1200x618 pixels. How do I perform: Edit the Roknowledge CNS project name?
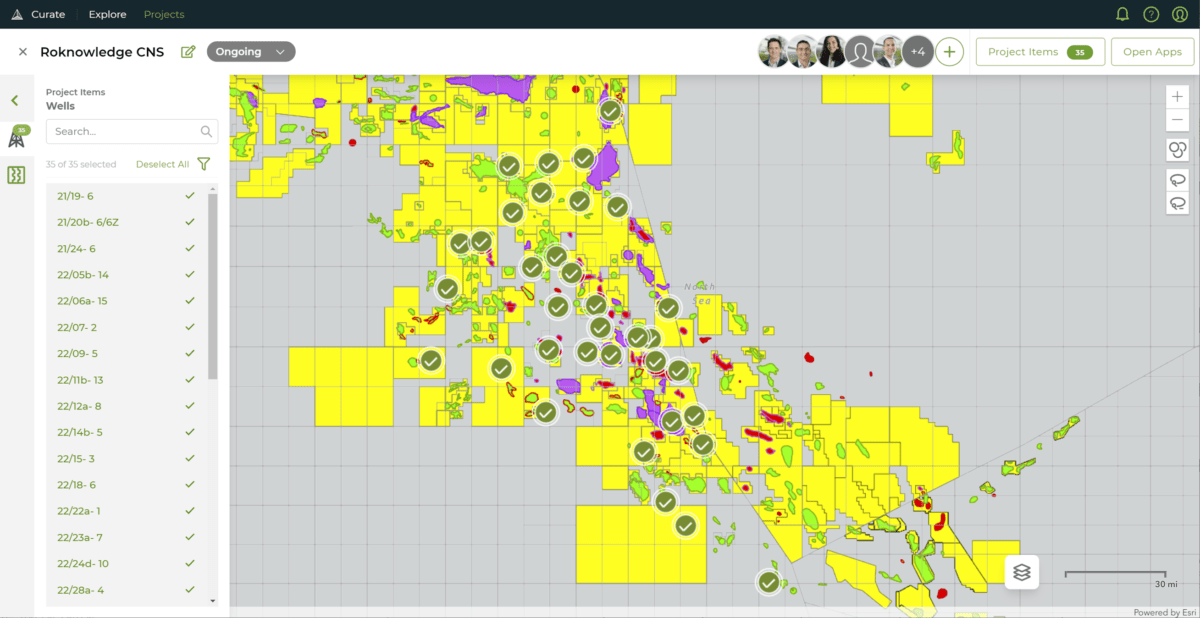tap(188, 52)
